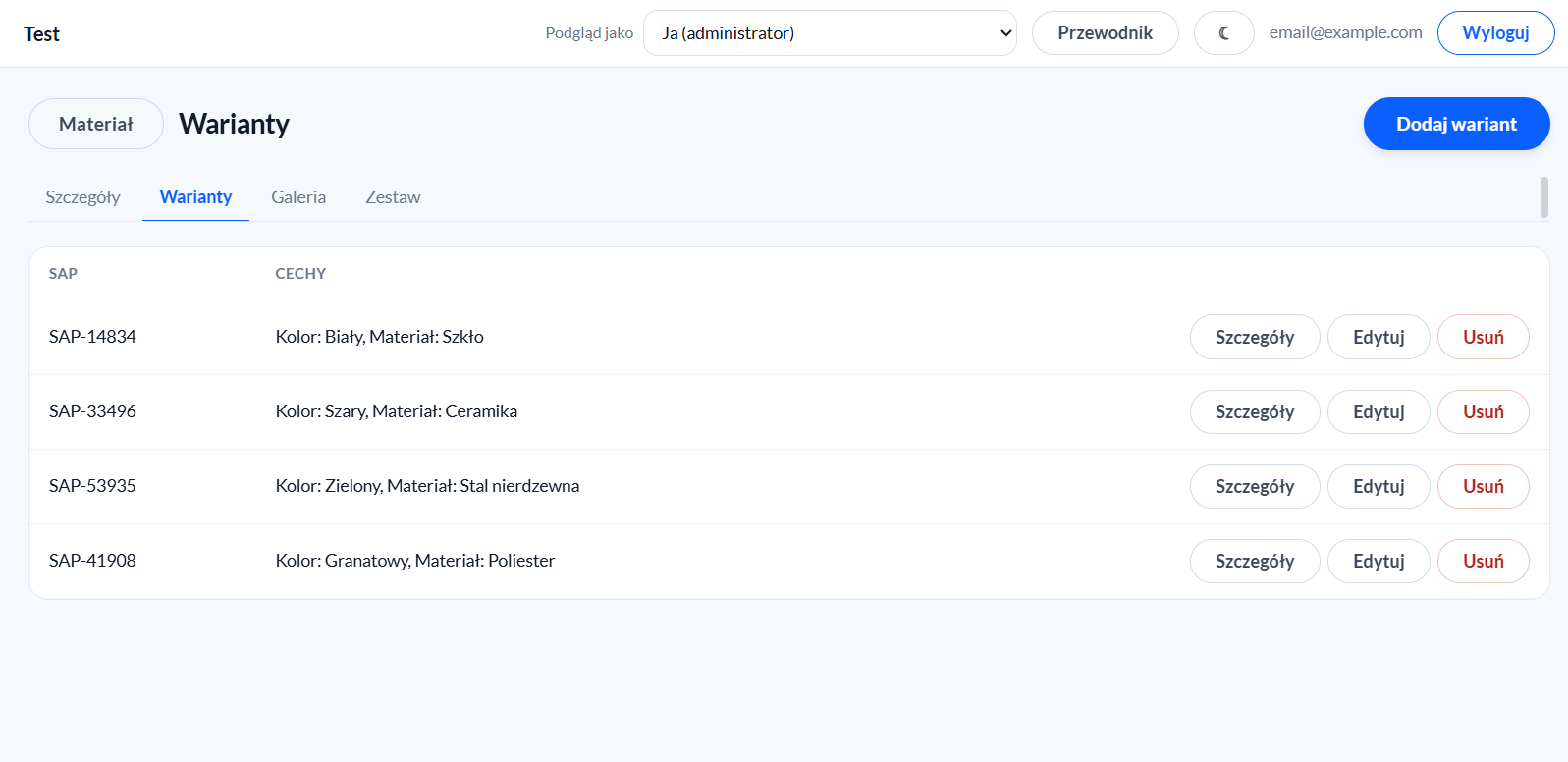1568x762 pixels.
Task: Click the Warianty page heading
Action: pos(234,124)
